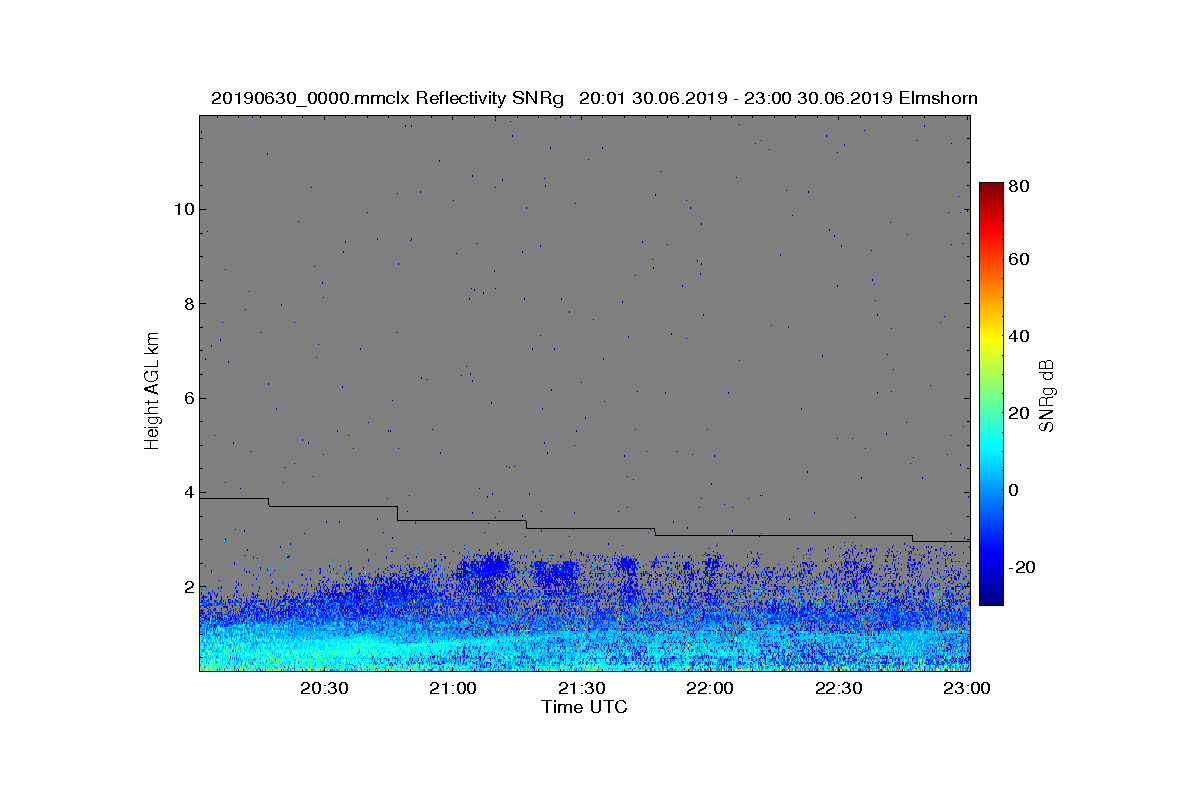This screenshot has width=1200, height=800.
Task: Select the 'Time UTC' axis label
Action: tap(585, 707)
